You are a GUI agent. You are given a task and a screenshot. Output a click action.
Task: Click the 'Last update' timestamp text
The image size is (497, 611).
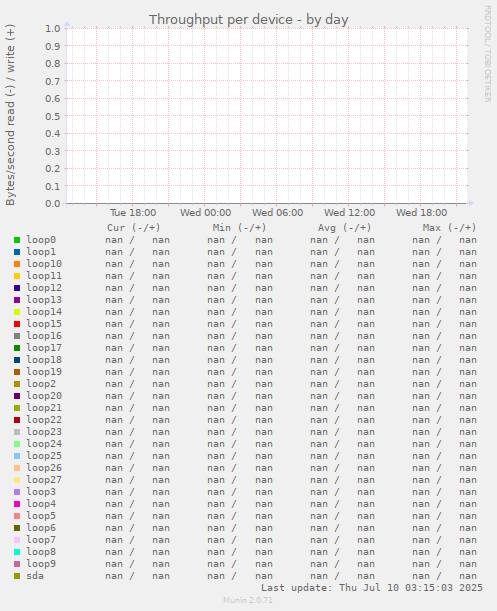[x=372, y=588]
